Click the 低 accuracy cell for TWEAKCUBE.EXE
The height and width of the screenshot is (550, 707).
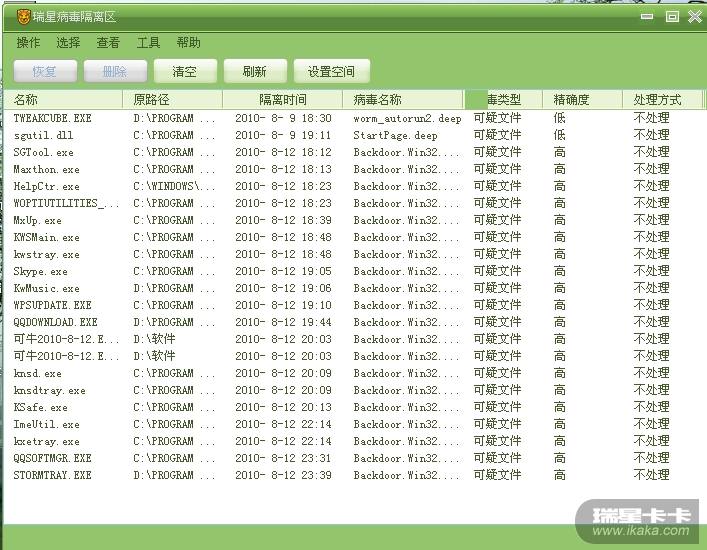point(560,118)
